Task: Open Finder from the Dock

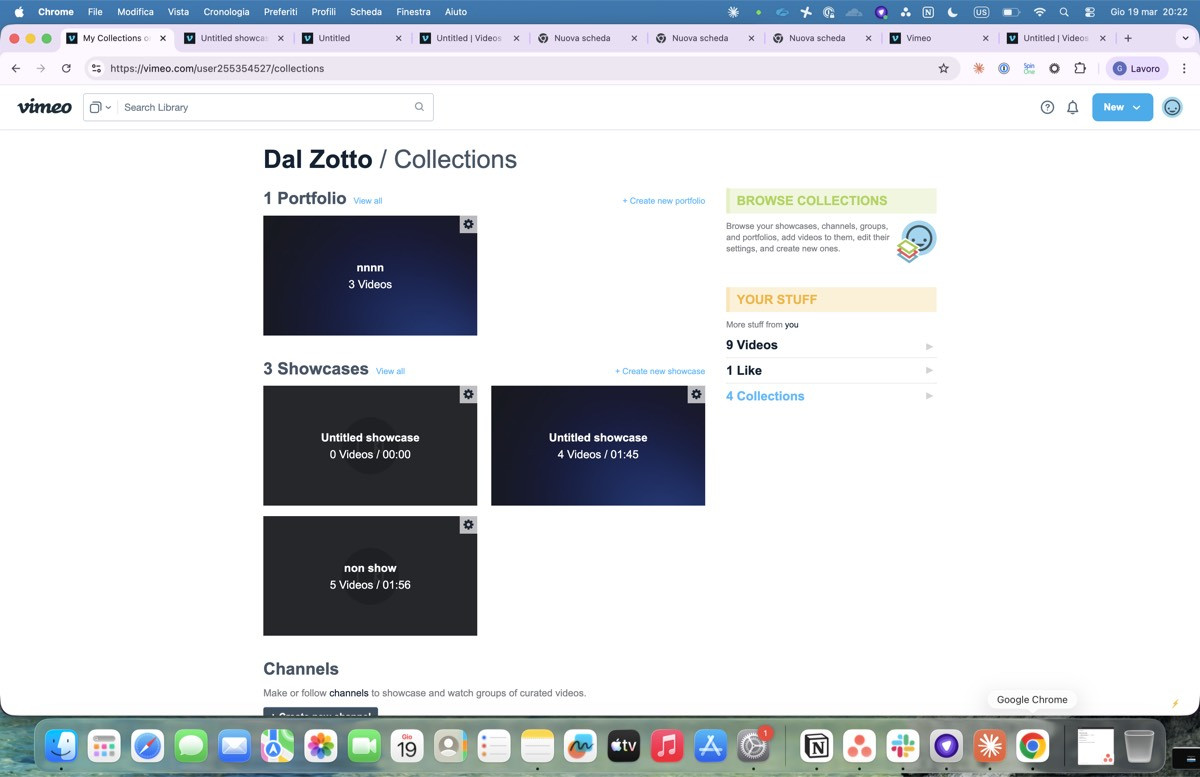Action: coord(62,746)
